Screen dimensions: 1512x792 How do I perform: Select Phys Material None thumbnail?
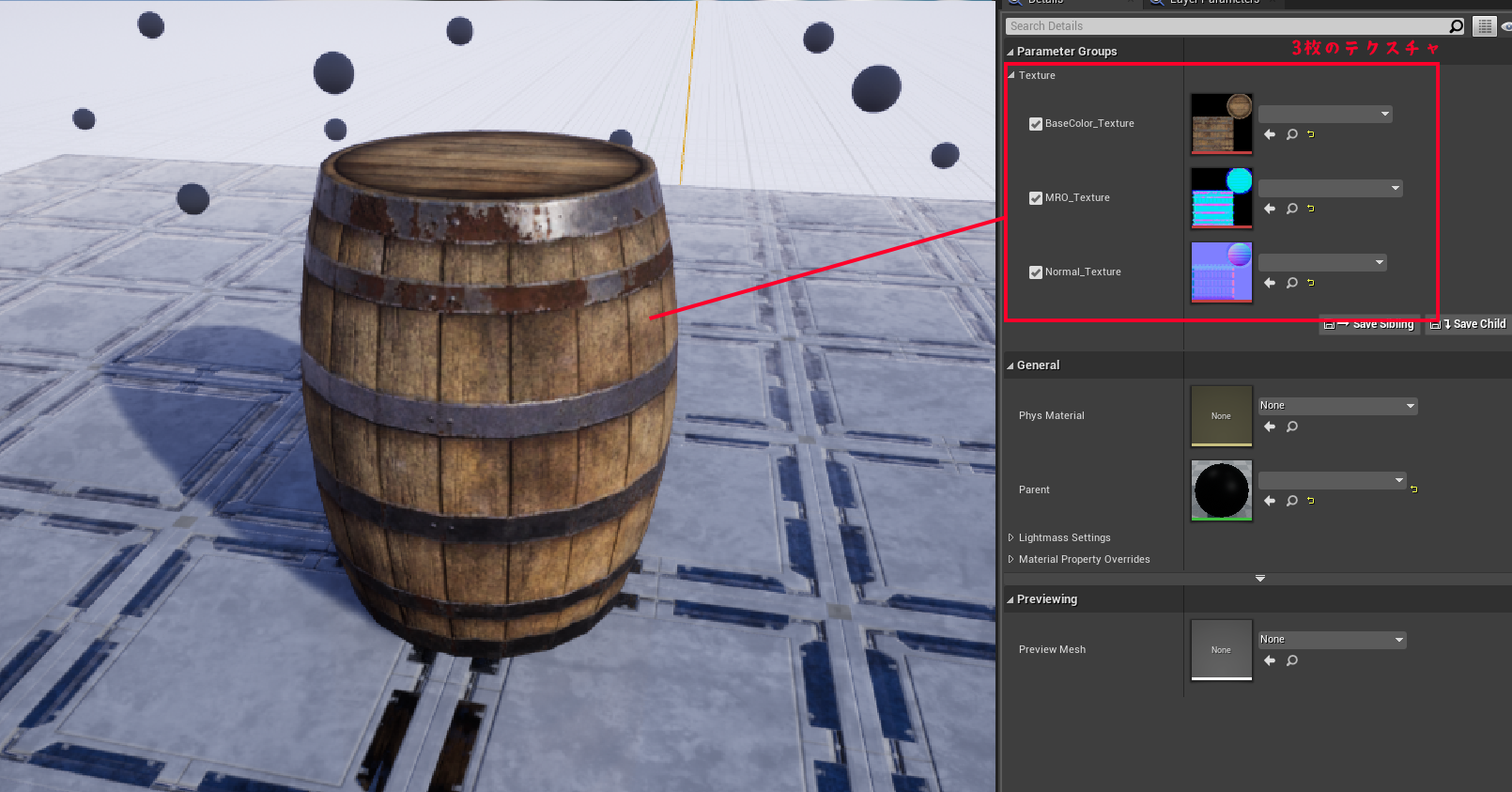[x=1222, y=415]
